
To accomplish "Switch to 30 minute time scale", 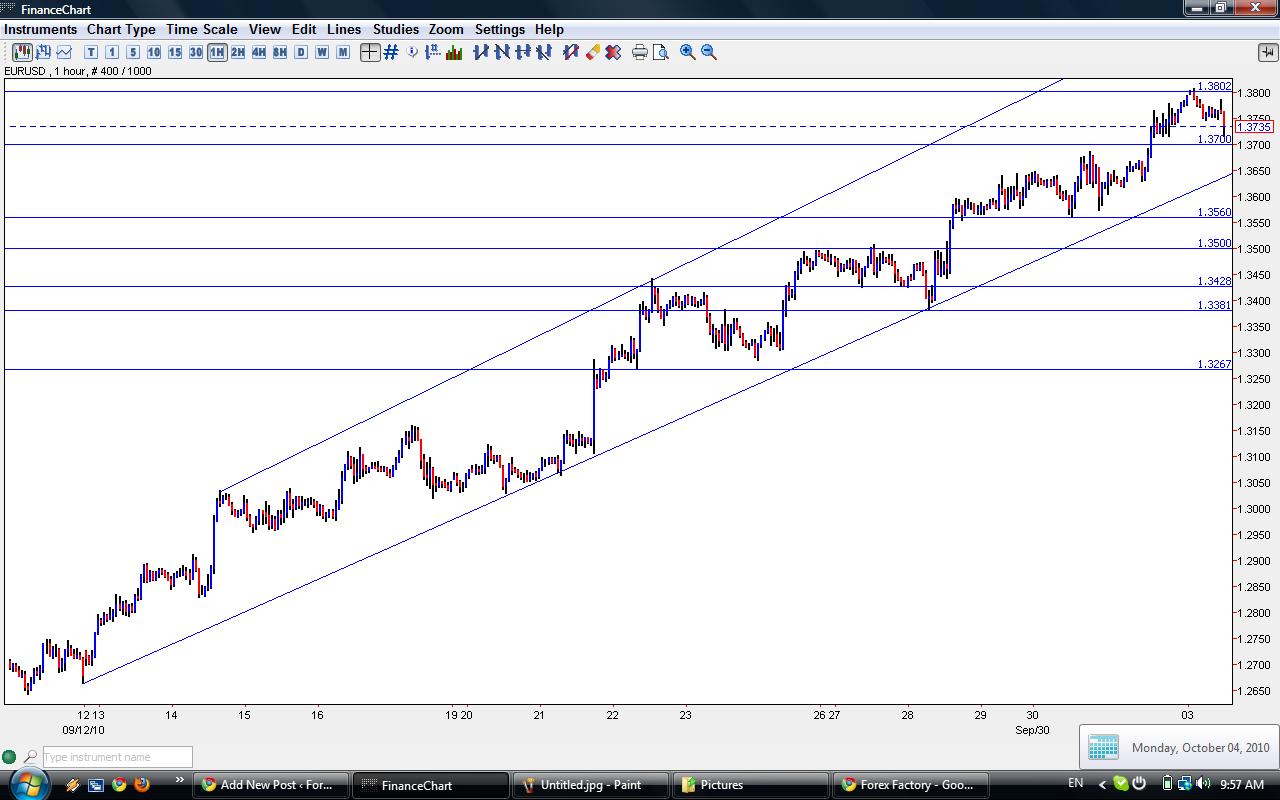I will (196, 52).
